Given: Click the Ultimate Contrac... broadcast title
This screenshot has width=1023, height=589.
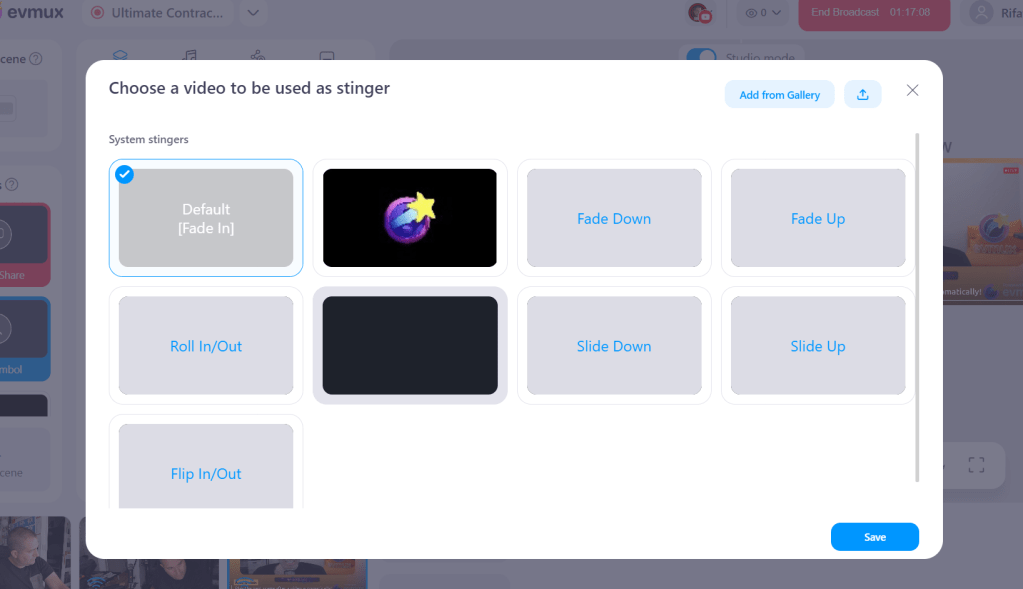Looking at the screenshot, I should [158, 12].
